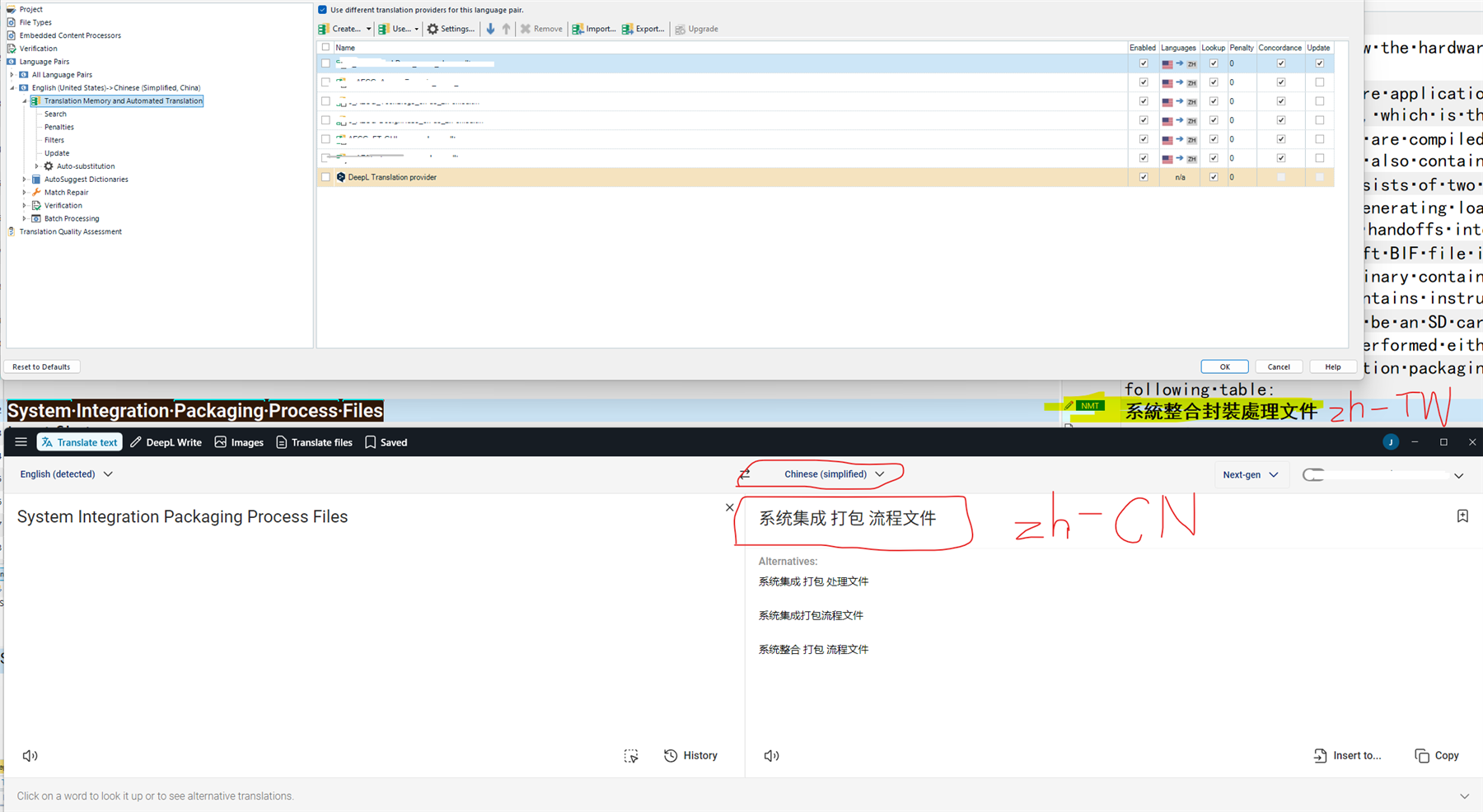Open the Create dropdown arrow
The image size is (1483, 812).
click(x=368, y=29)
